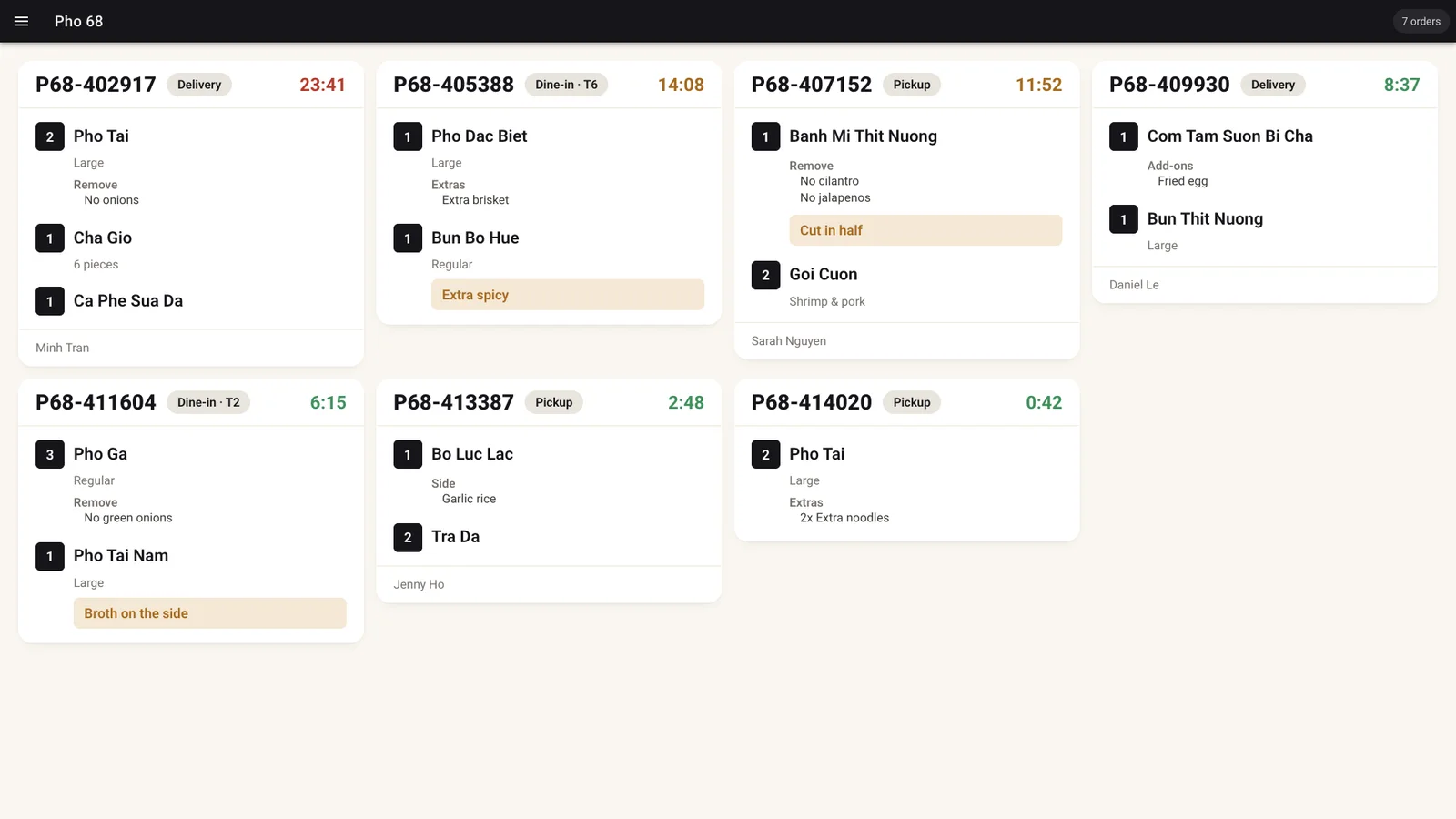Tap quantity 2 badge beside Tra Da
1456x819 pixels.
(408, 537)
